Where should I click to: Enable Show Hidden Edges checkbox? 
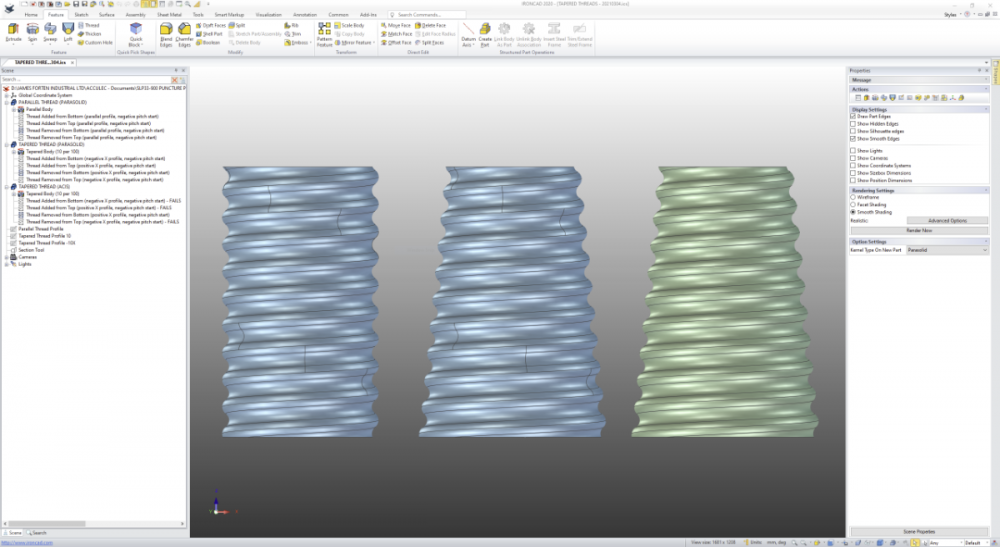pos(853,124)
